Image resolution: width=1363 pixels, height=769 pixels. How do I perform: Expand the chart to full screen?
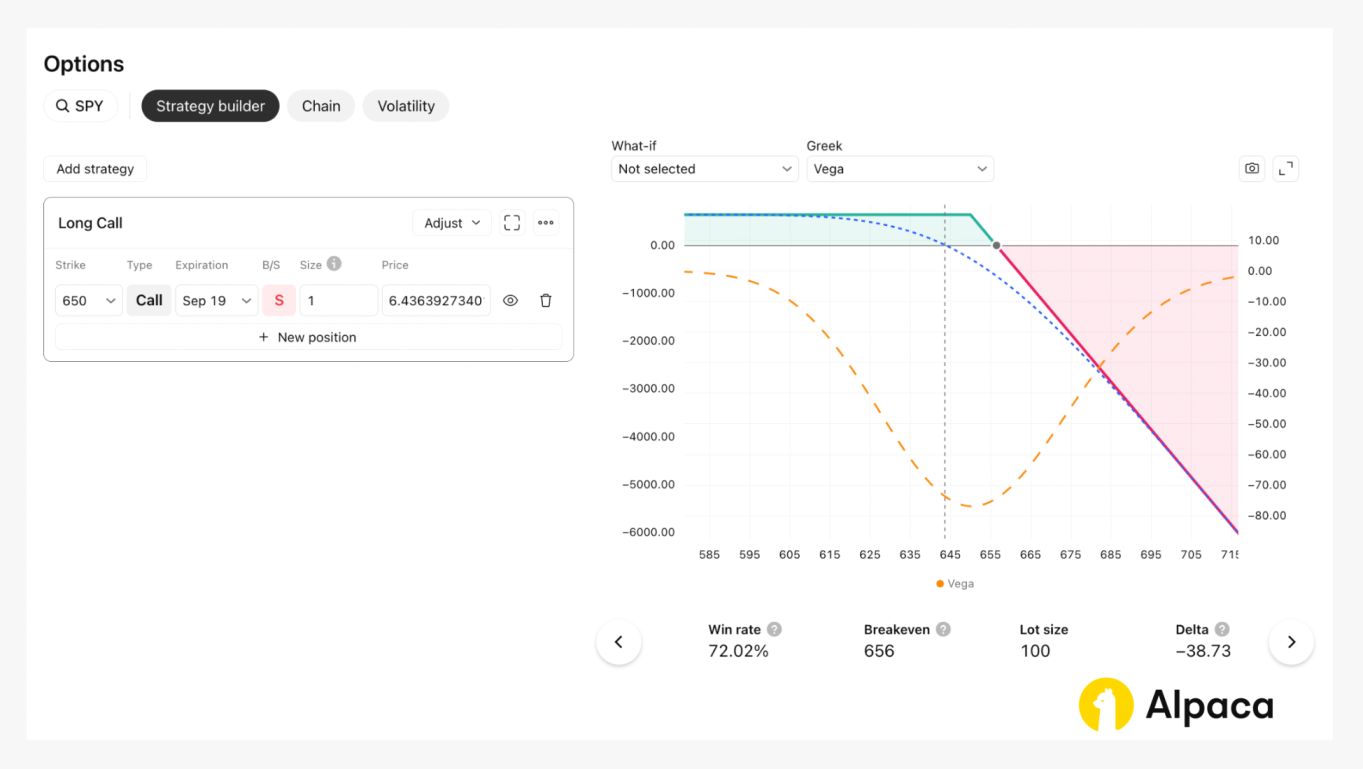tap(1285, 168)
